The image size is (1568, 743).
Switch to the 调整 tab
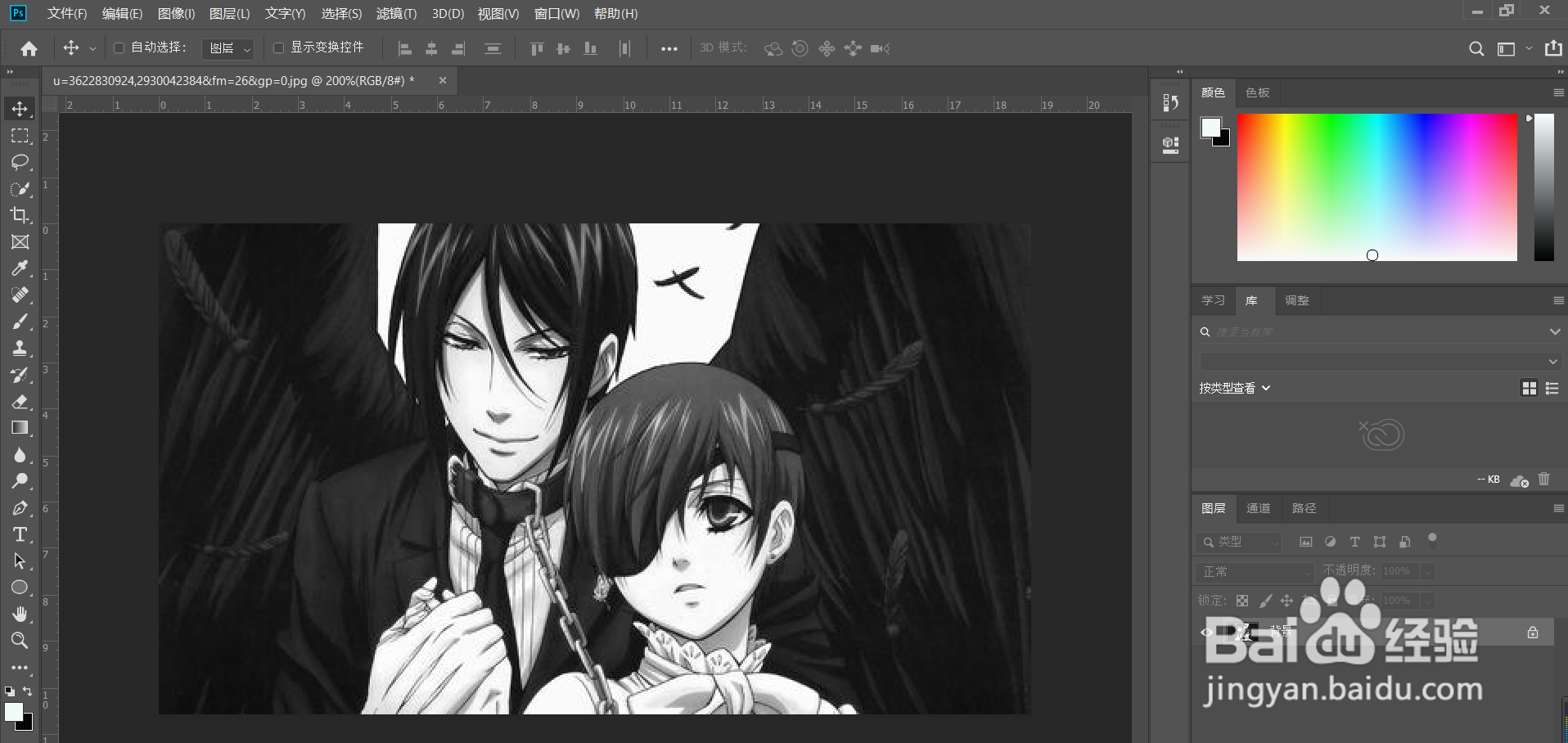click(1297, 300)
